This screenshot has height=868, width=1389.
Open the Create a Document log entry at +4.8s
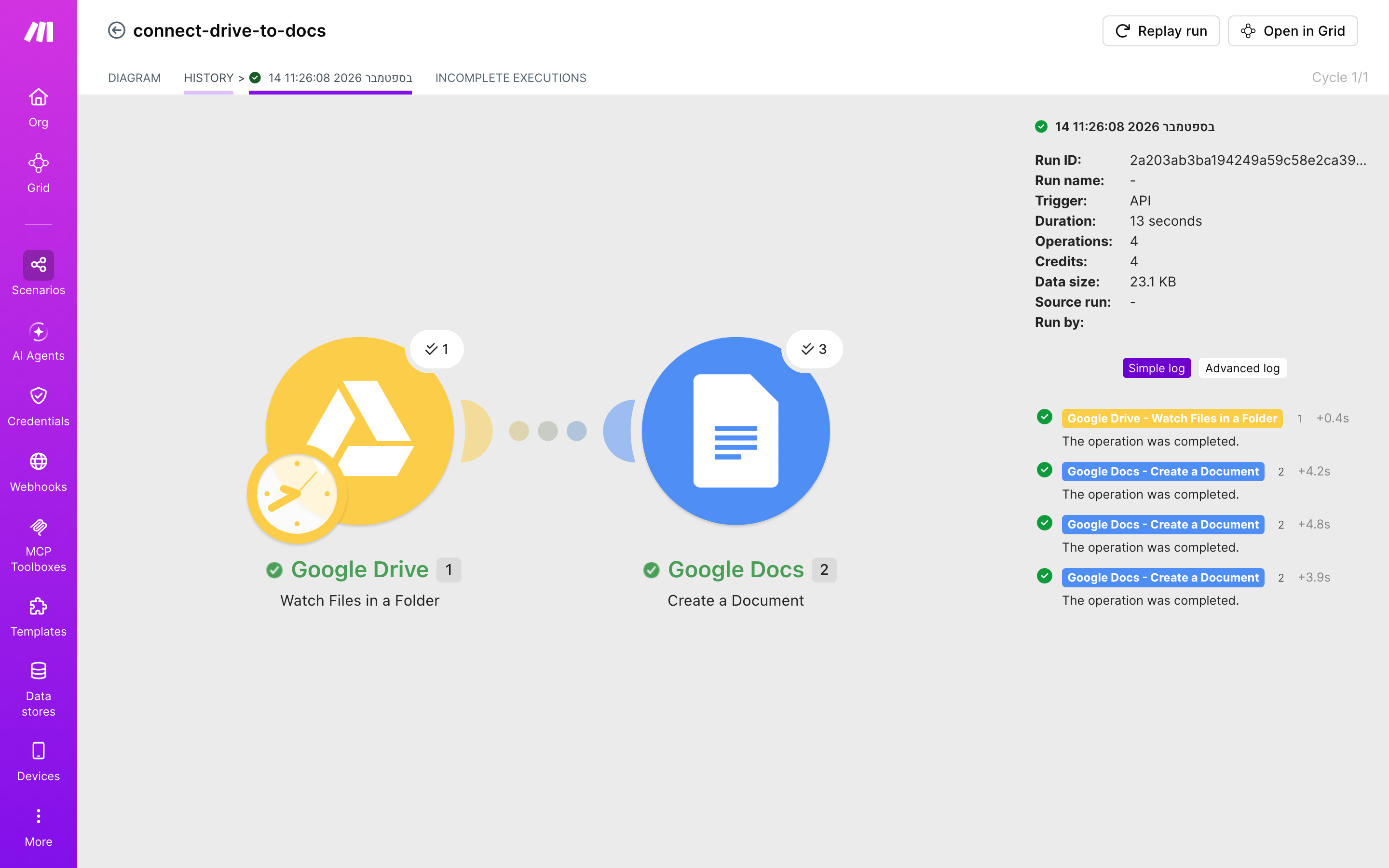tap(1163, 525)
